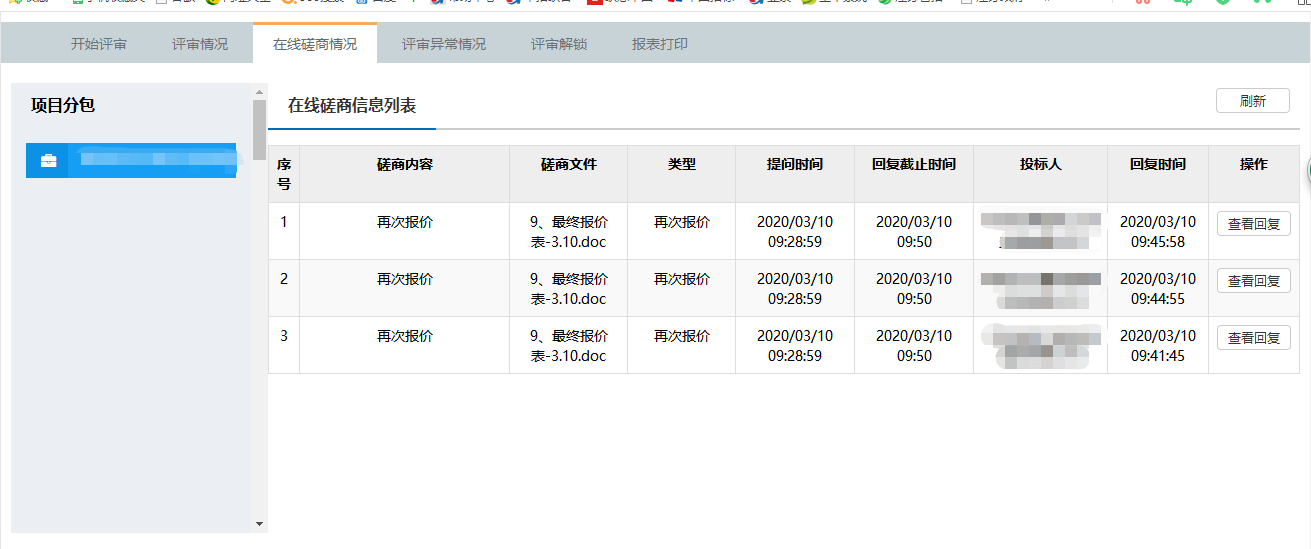The width and height of the screenshot is (1311, 549).
Task: Go to the 评审异常情况 tab
Action: click(443, 44)
